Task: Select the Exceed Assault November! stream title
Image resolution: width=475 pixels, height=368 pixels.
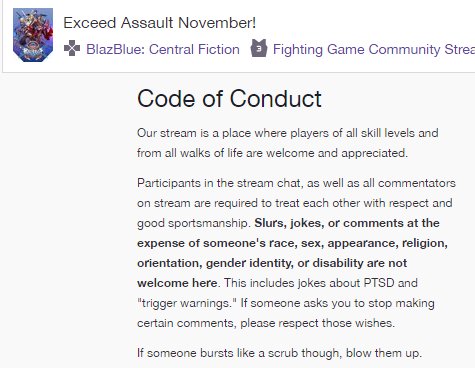Action: pyautogui.click(x=160, y=23)
